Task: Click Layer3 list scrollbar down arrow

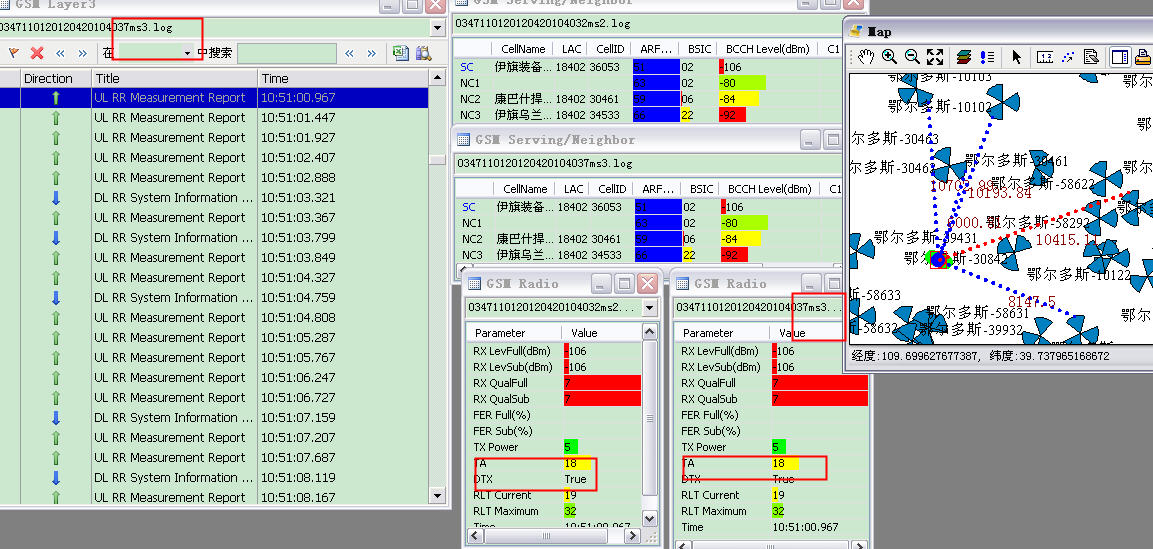Action: pyautogui.click(x=438, y=495)
